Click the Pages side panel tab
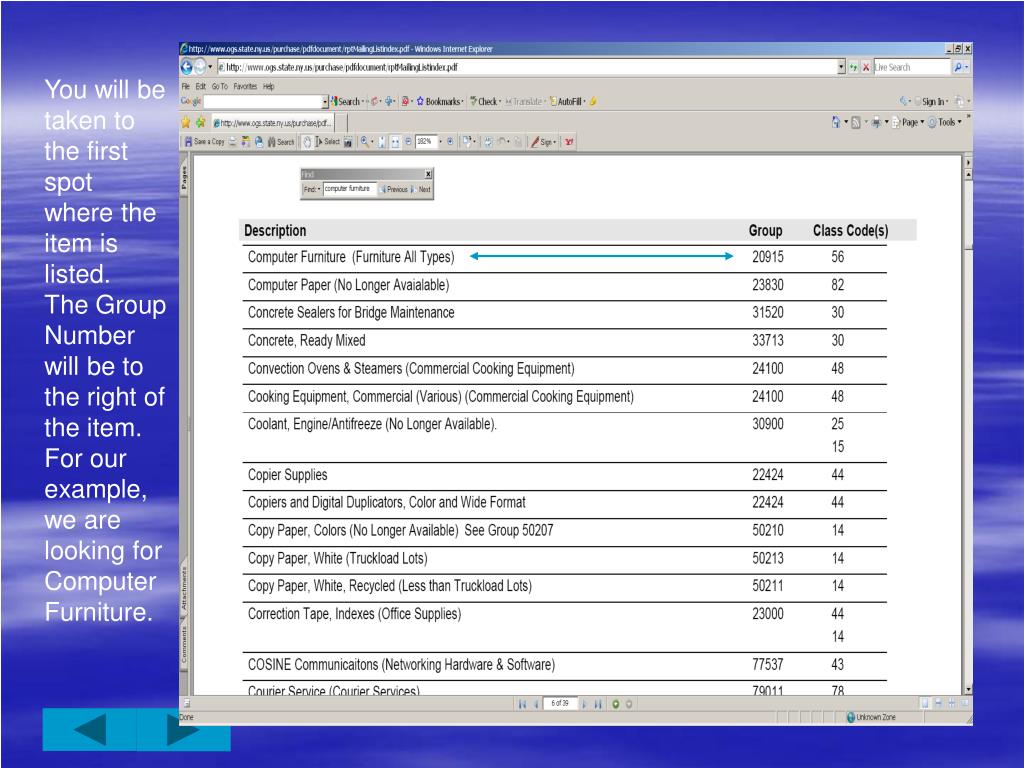Screen dimensions: 1024x768 [x=184, y=177]
